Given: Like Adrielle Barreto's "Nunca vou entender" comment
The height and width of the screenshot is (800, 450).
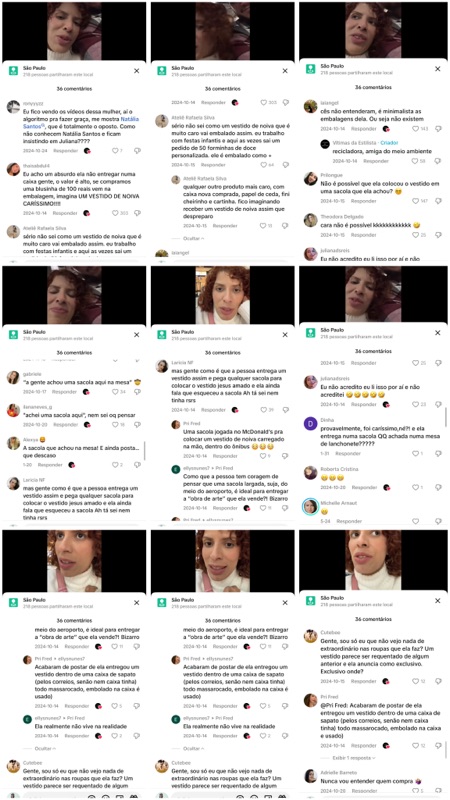Looking at the screenshot, I should [416, 791].
